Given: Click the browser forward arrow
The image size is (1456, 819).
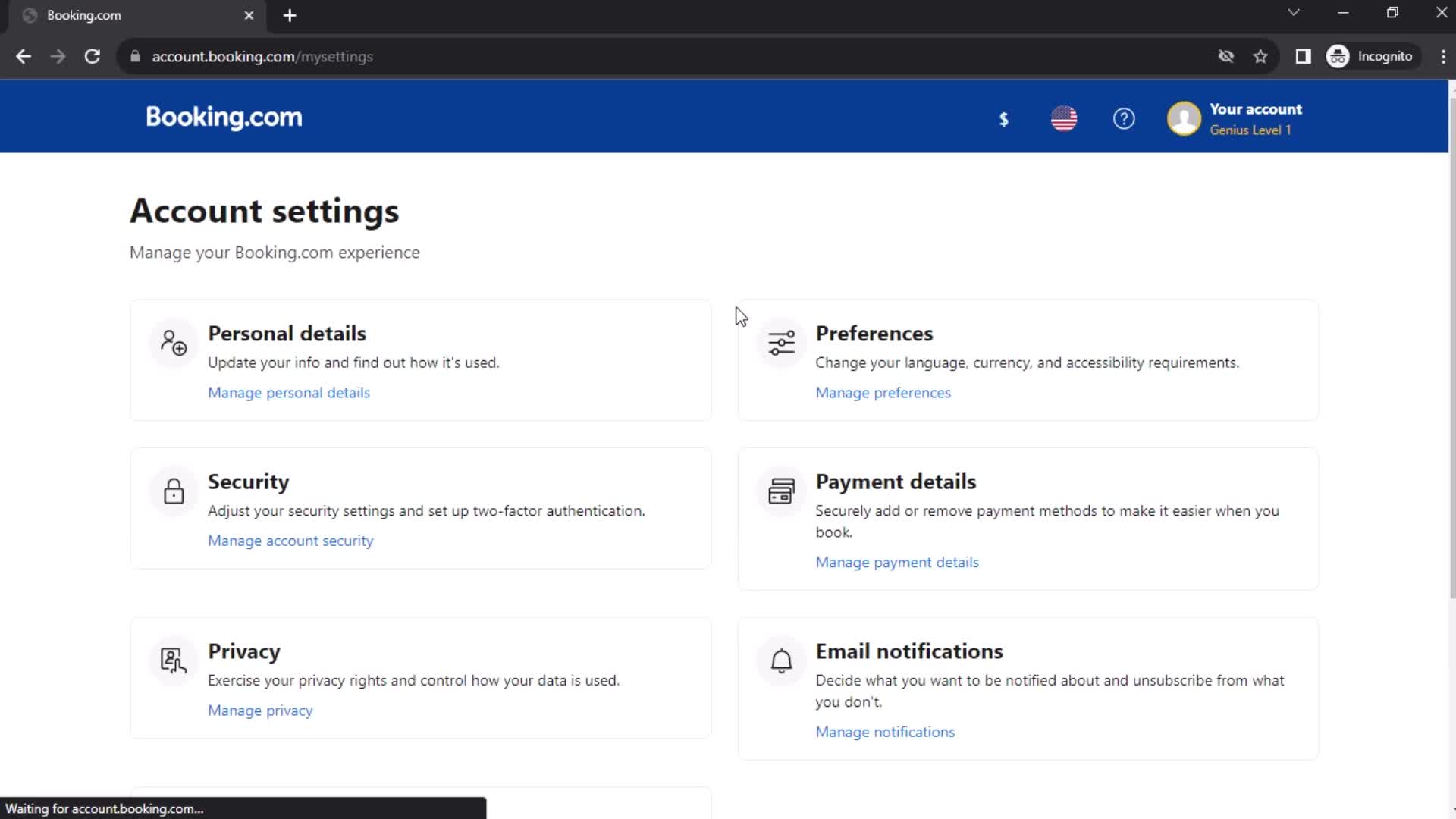Looking at the screenshot, I should pyautogui.click(x=58, y=56).
